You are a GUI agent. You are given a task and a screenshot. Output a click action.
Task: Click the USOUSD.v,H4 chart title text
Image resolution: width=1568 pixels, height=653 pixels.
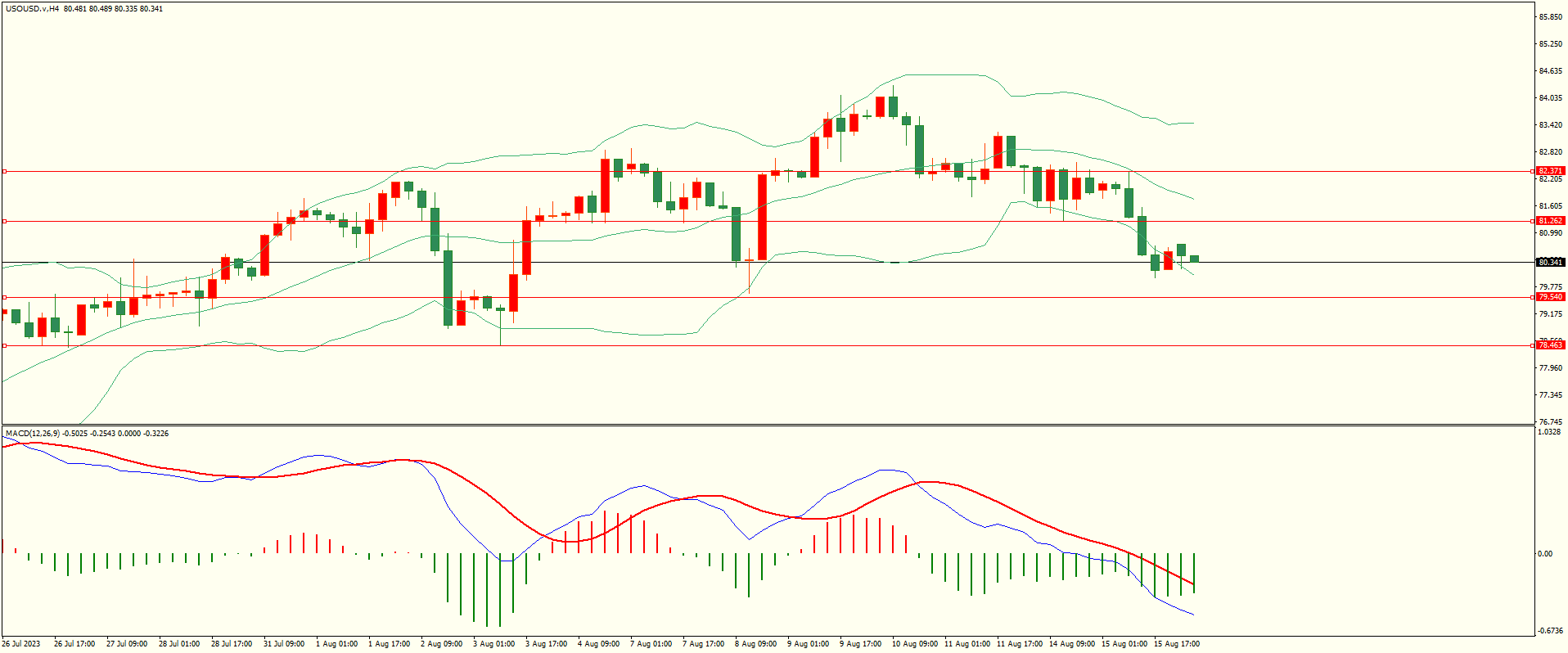click(x=32, y=9)
